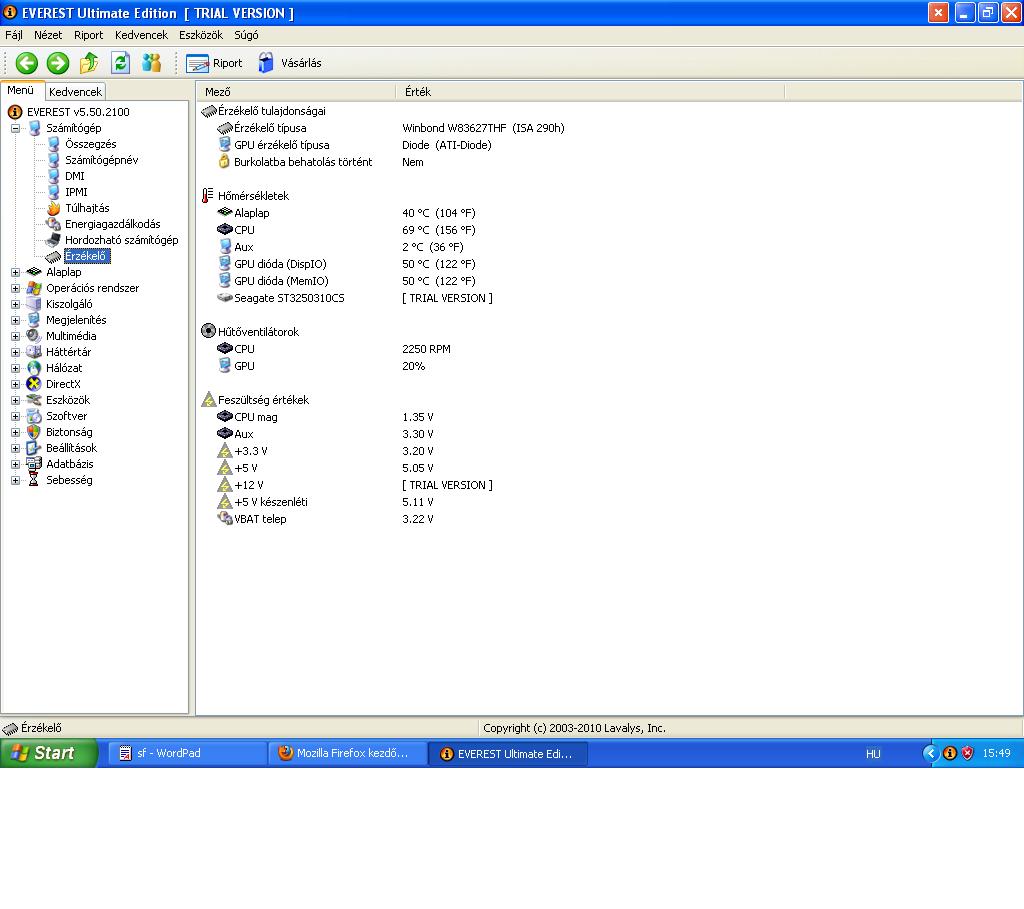Click the HU language indicator in taskbar
The width and height of the screenshot is (1024, 909).
[873, 754]
